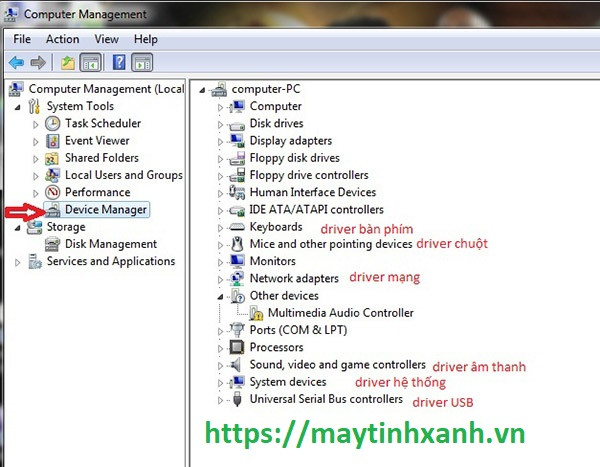Click the Ports (COM & LPT) icon
The width and height of the screenshot is (600, 467).
pyautogui.click(x=237, y=330)
